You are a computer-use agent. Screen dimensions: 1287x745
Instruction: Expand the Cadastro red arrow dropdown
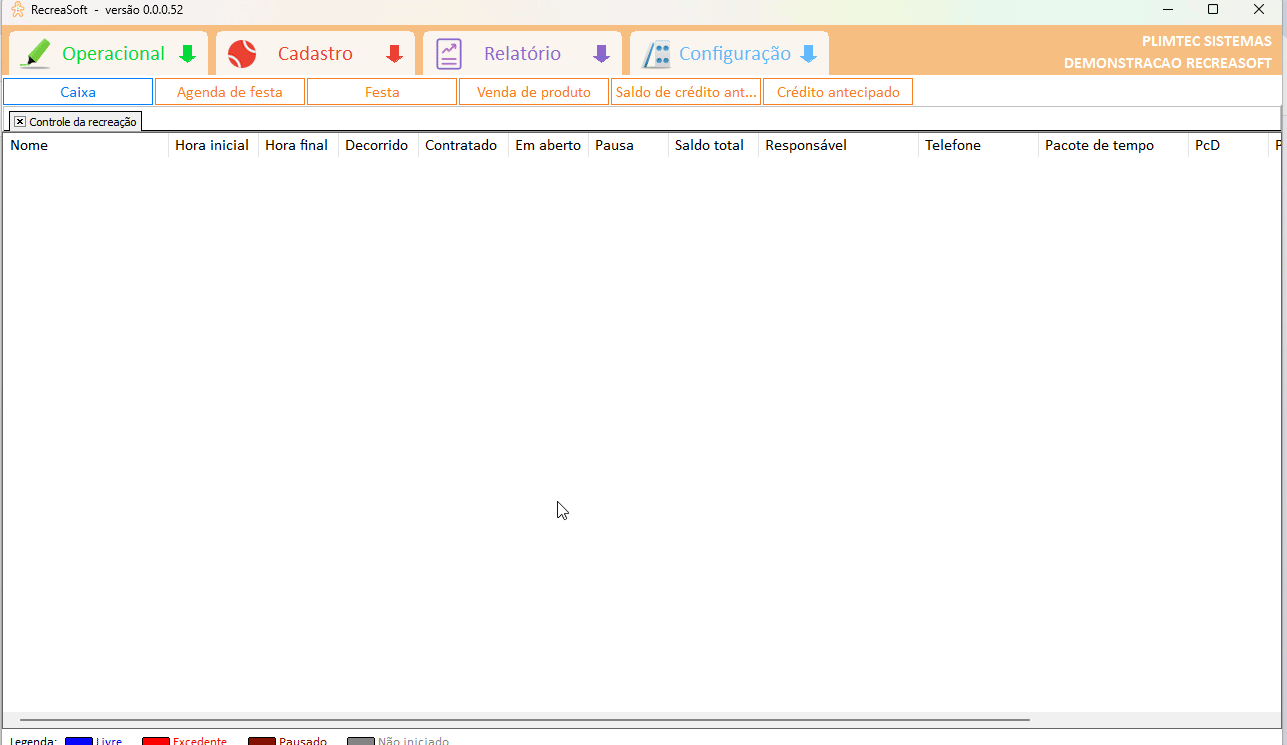pos(395,54)
